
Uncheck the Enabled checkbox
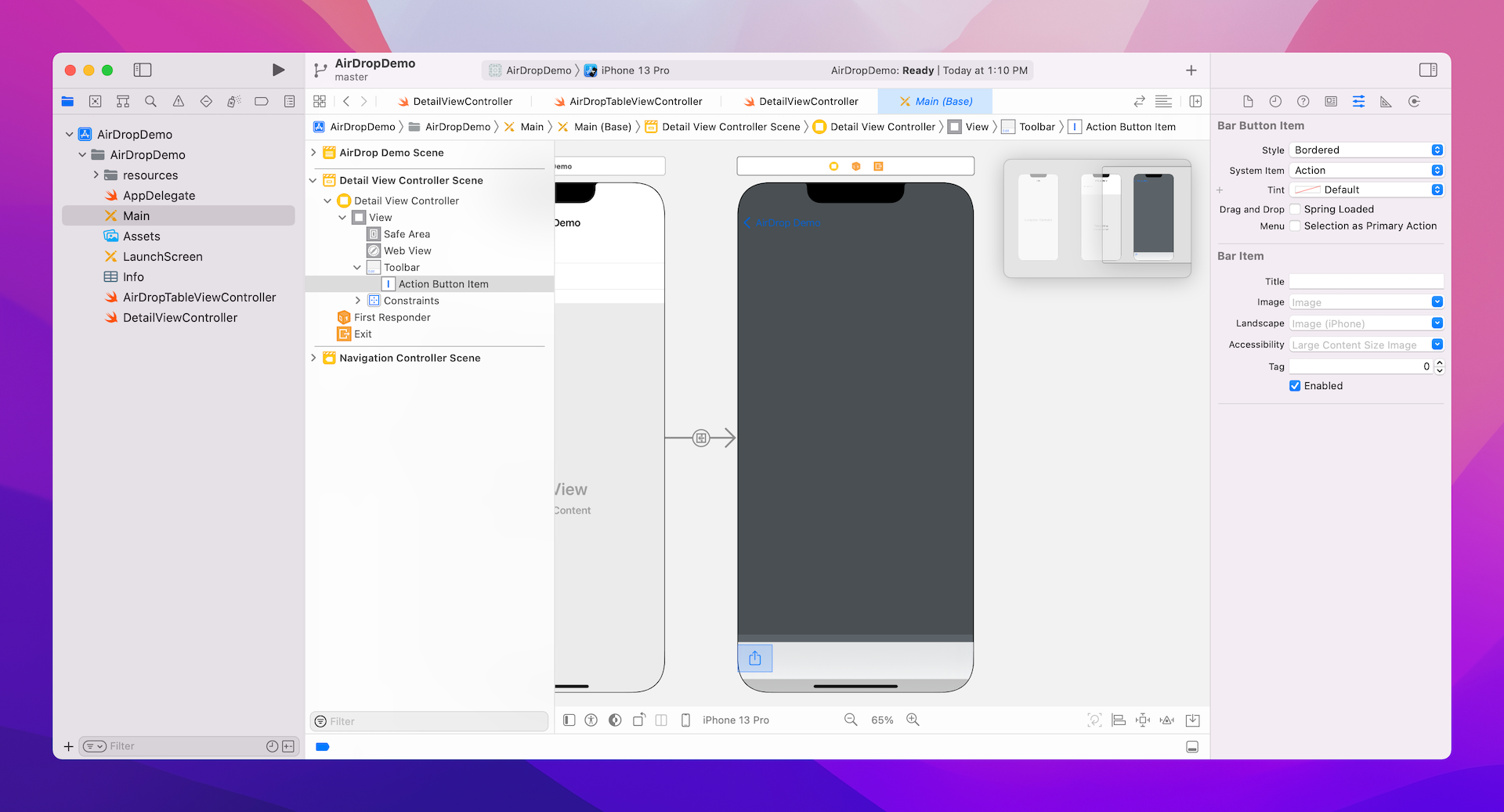pos(1295,386)
